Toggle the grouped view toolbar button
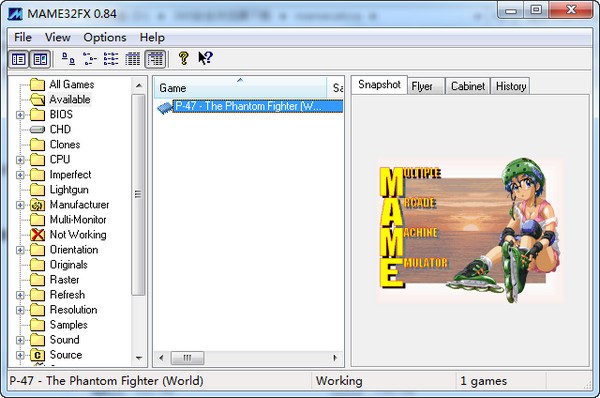Image resolution: width=600 pixels, height=398 pixels. pos(155,59)
